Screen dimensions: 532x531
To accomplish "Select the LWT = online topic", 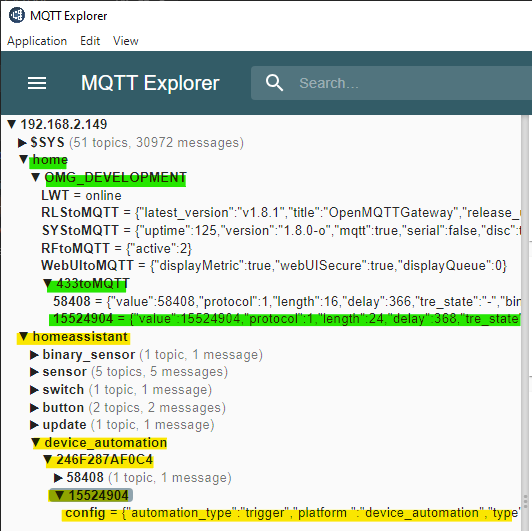I will (81, 195).
